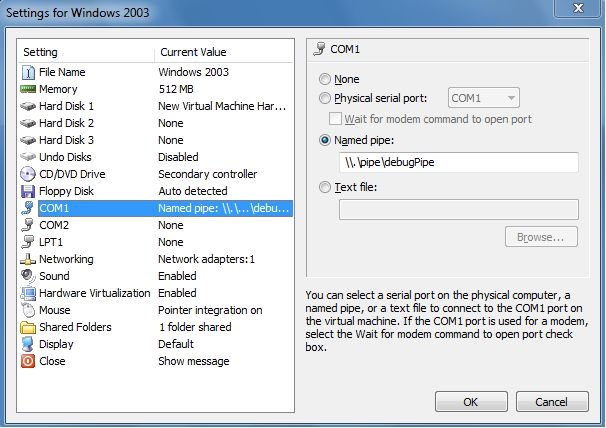Screen dimensions: 606x428
Task: Select the Networking setting row
Action: (155, 259)
